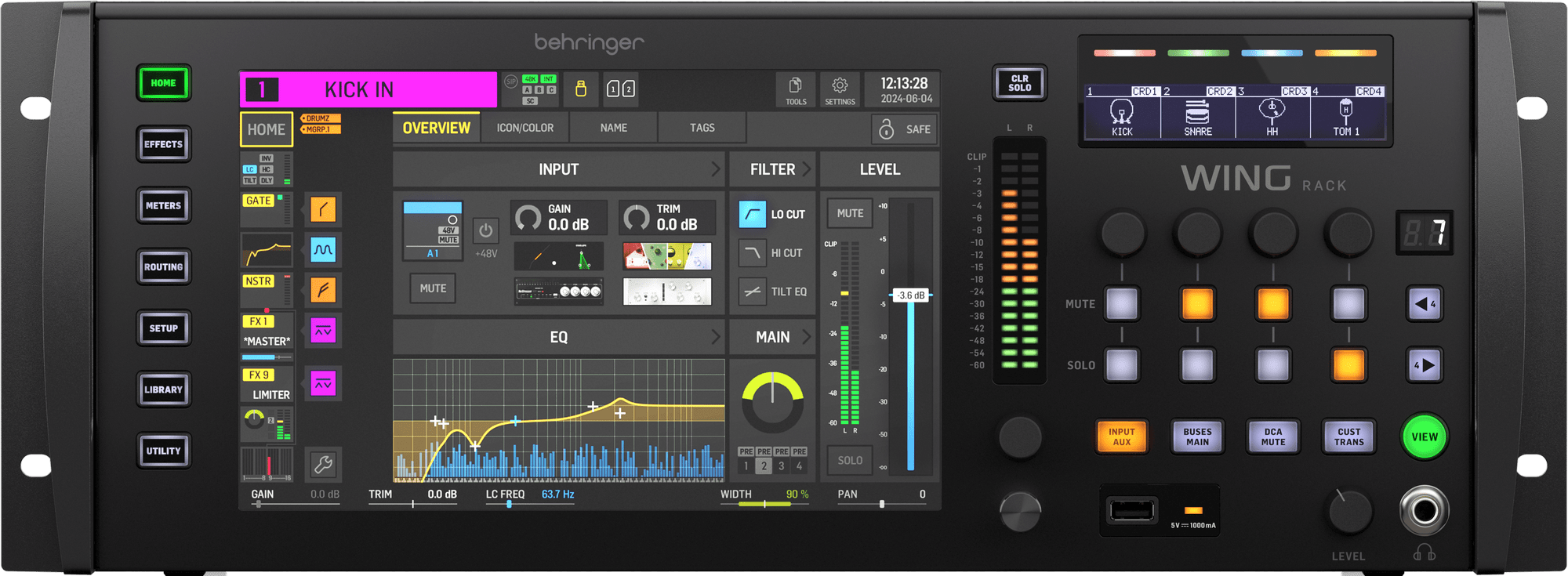The width and height of the screenshot is (1568, 576).
Task: Open the black rack preamp thumbnail
Action: [x=559, y=292]
